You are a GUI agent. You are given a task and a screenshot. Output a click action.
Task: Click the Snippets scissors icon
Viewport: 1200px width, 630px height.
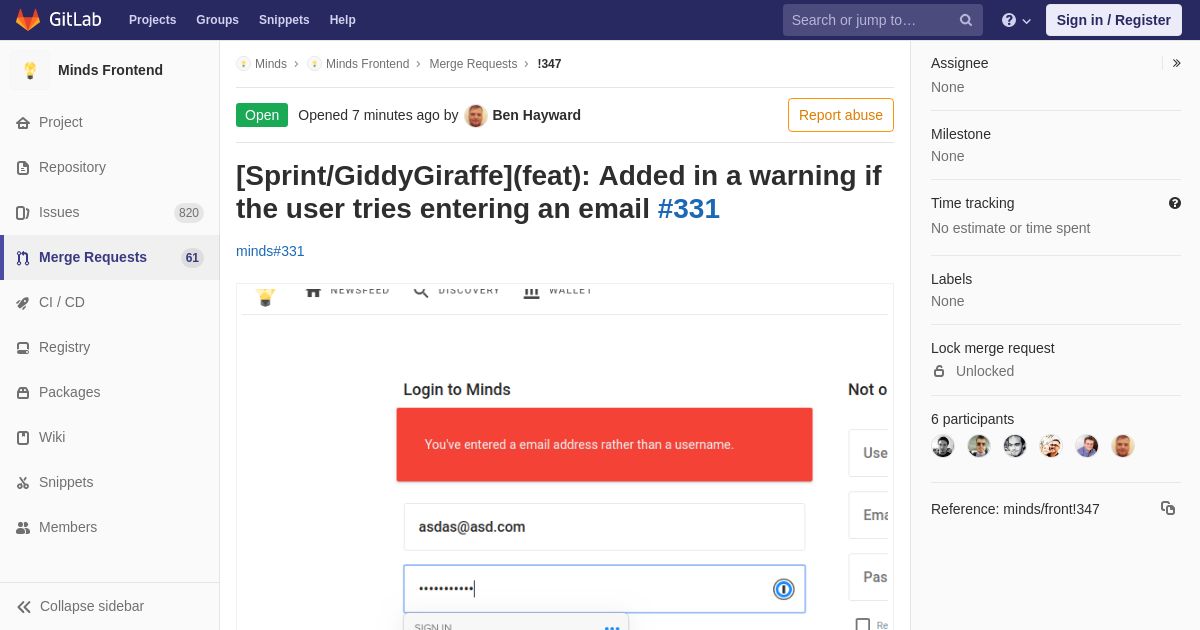point(23,483)
